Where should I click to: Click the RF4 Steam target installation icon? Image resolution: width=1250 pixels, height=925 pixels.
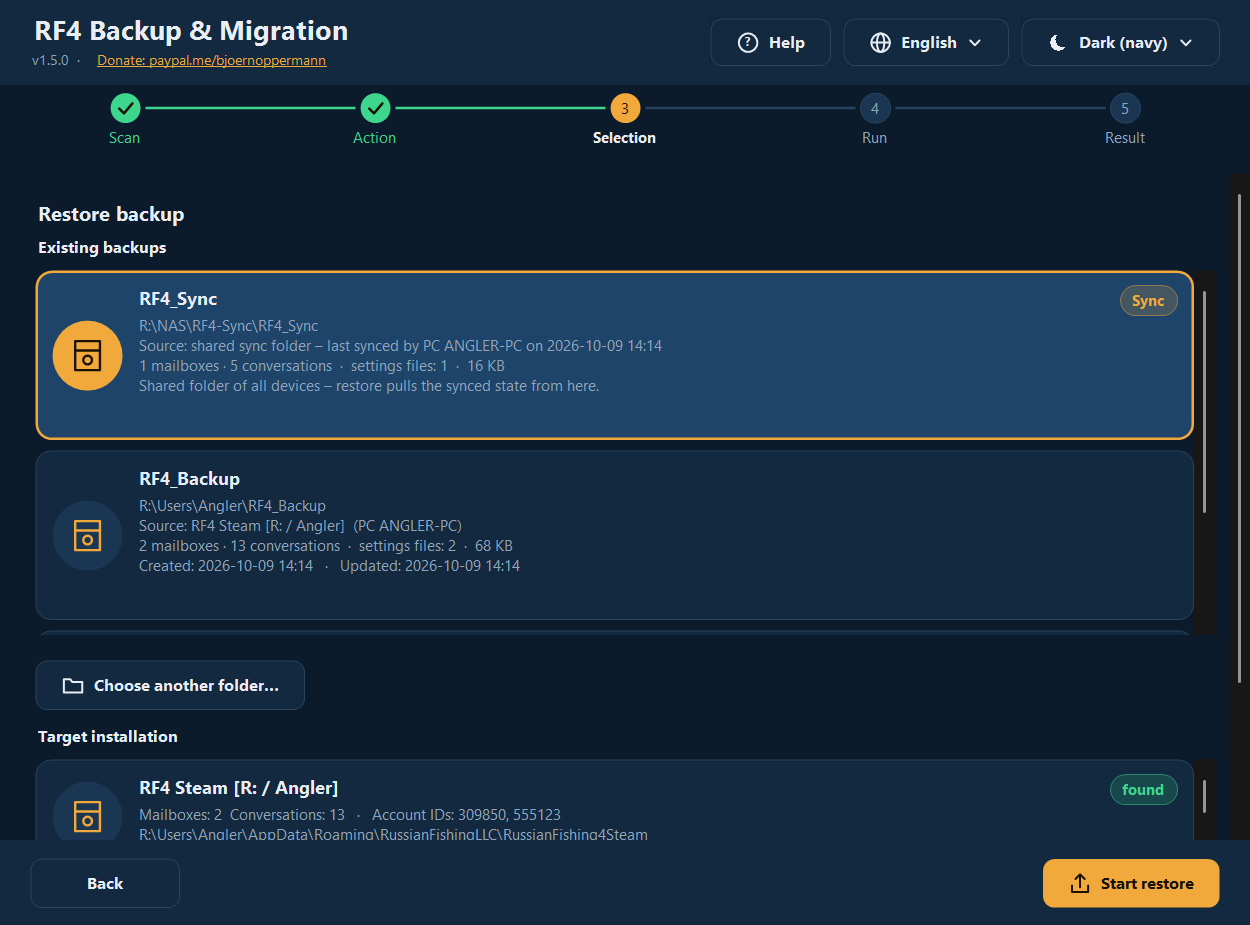coord(88,815)
